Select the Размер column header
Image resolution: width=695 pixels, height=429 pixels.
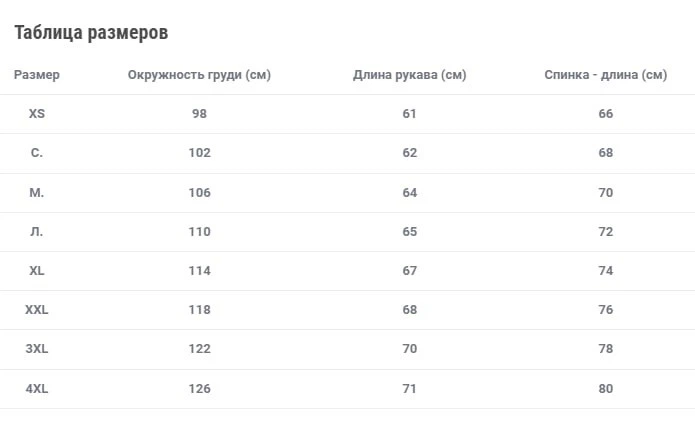click(x=37, y=74)
